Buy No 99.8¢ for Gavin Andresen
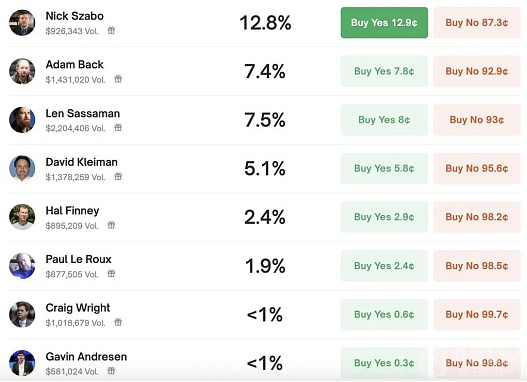The image size is (527, 382). (x=477, y=363)
